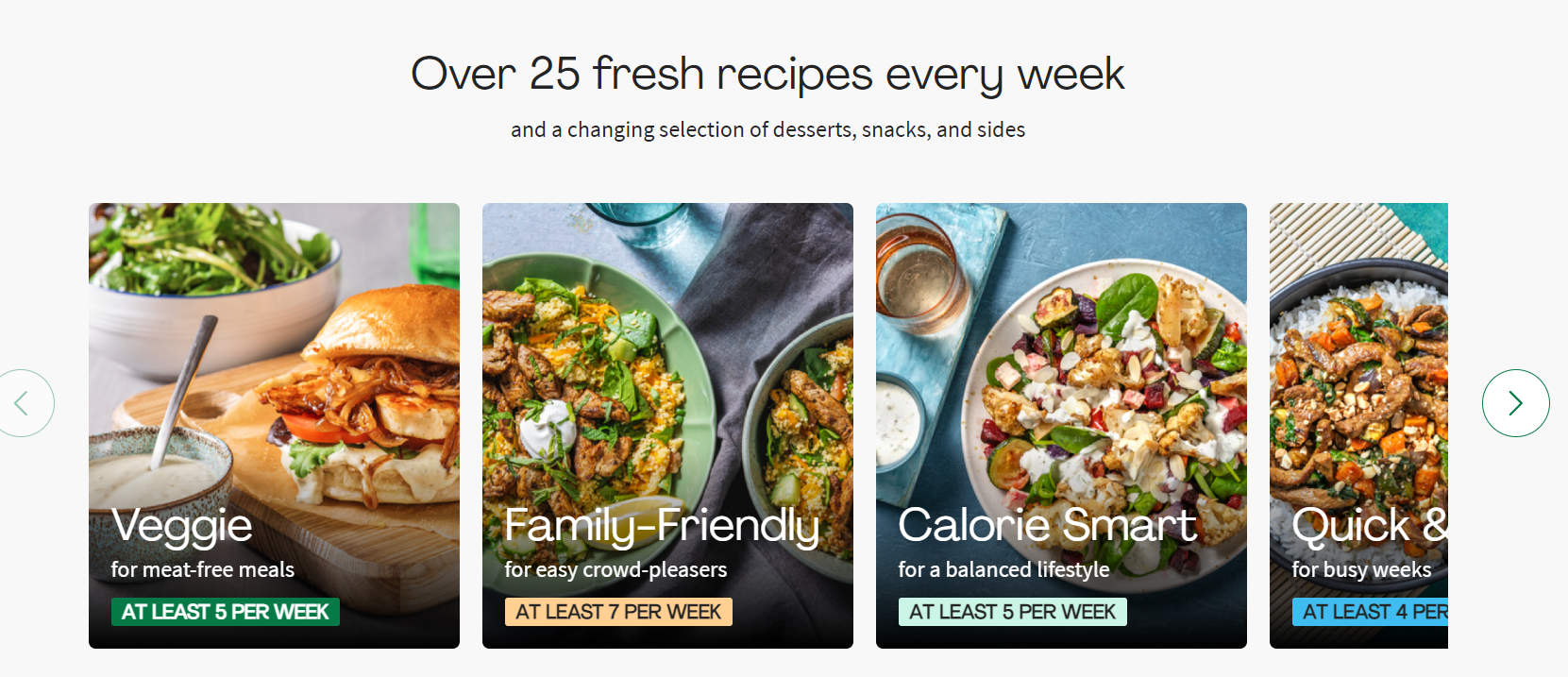Click 'for meat-free meals' subtitle
The image size is (1568, 677).
click(x=202, y=569)
